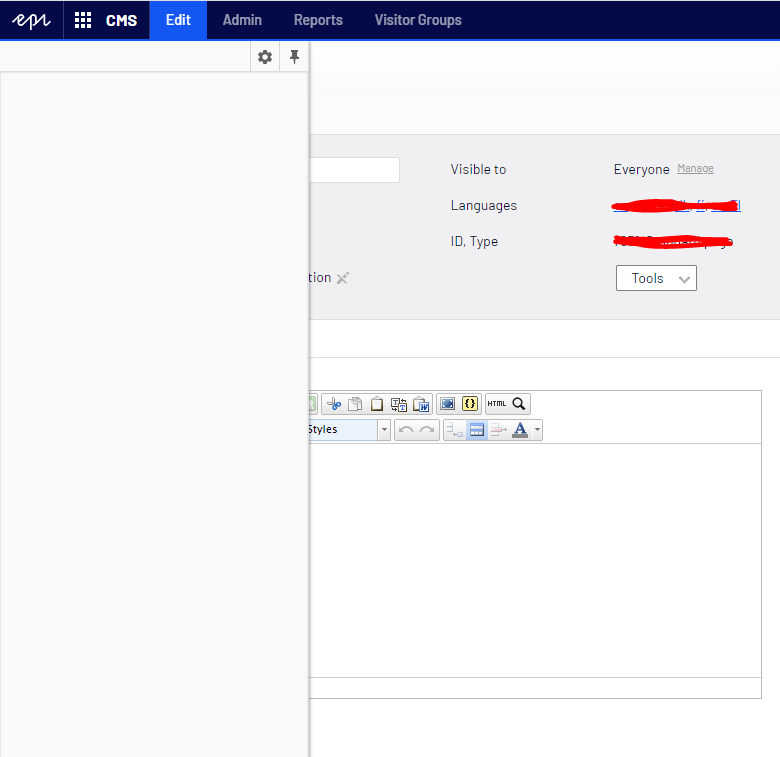Viewport: 780px width, 757px height.
Task: Open the Tools dropdown
Action: pyautogui.click(x=656, y=278)
